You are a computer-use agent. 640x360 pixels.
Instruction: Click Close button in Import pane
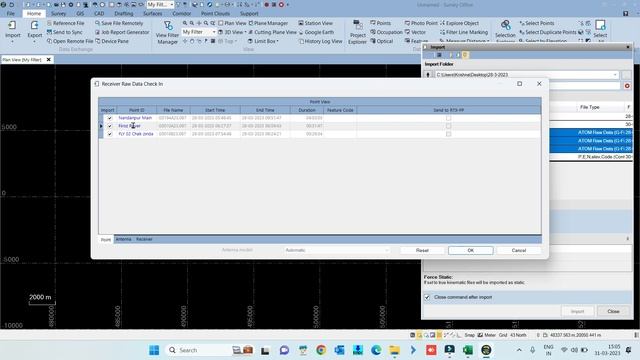613,311
